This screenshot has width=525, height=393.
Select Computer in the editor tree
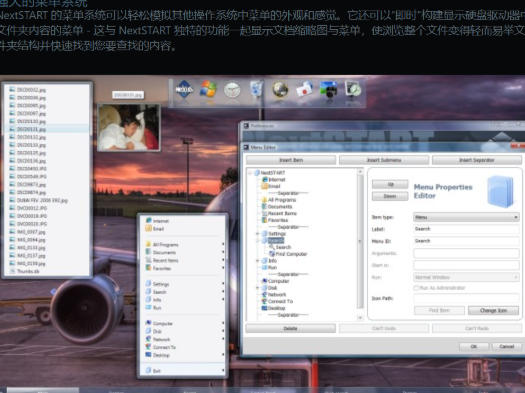coord(278,281)
